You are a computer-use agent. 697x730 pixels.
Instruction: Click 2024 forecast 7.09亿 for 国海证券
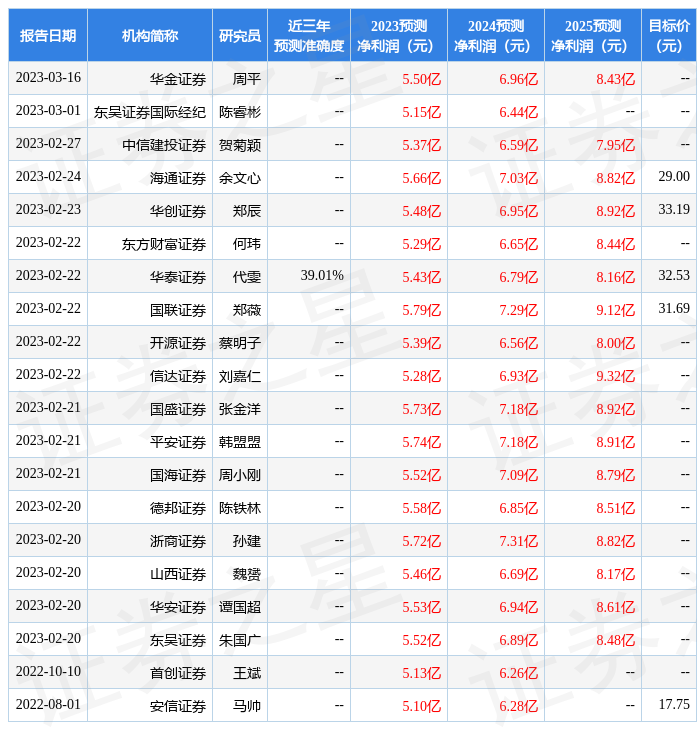point(518,475)
